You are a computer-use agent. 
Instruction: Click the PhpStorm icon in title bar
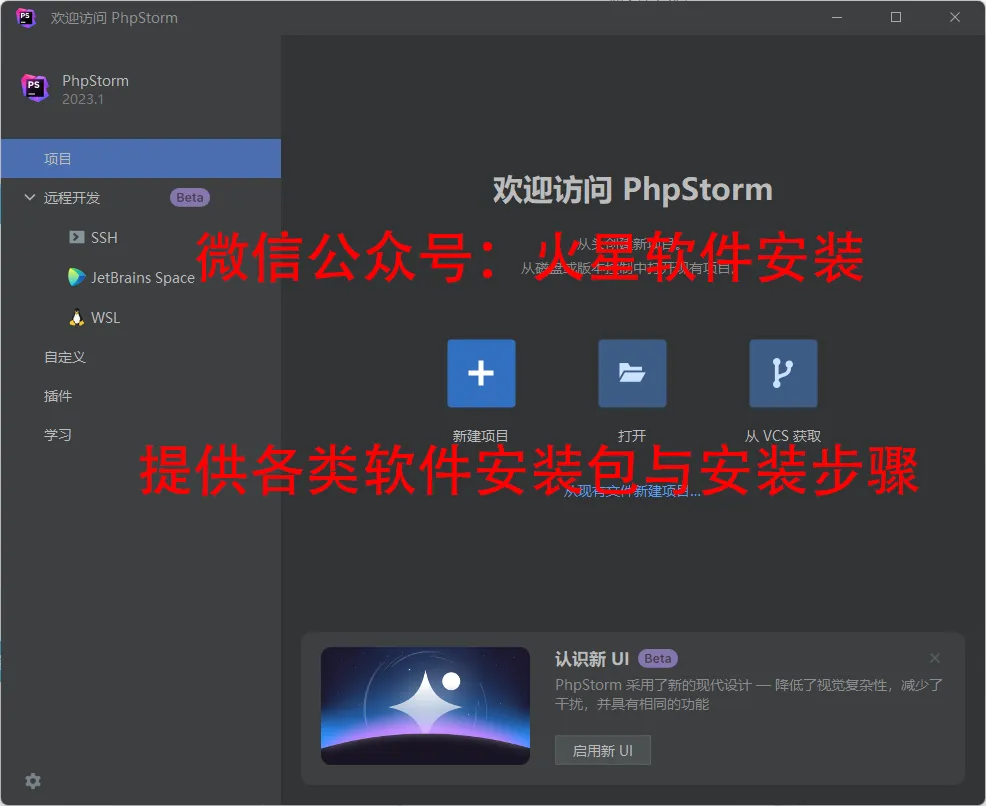click(25, 17)
